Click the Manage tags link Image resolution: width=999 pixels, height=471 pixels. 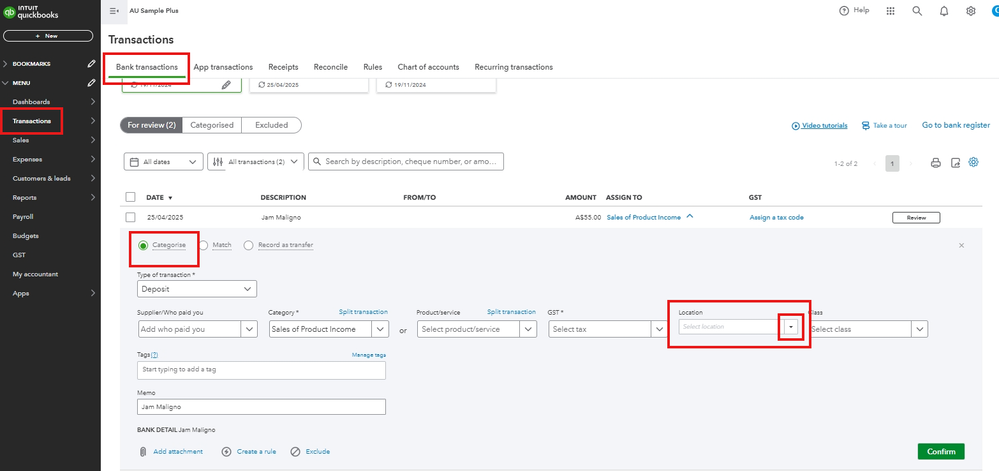pyautogui.click(x=369, y=355)
